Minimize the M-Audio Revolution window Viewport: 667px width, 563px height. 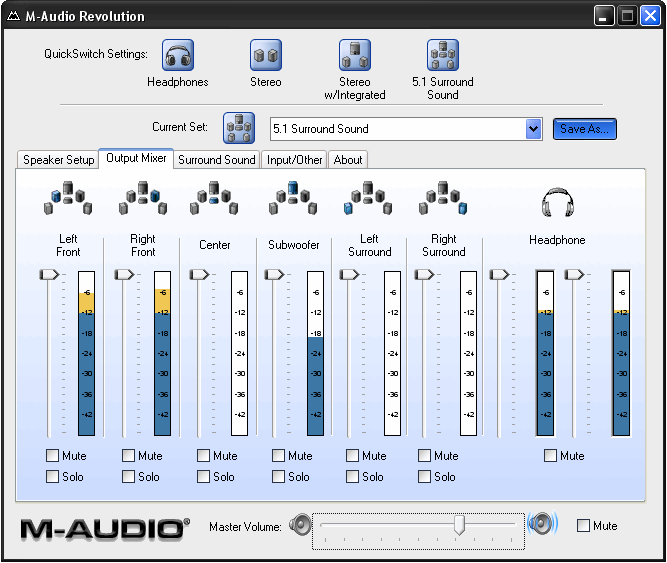click(x=604, y=16)
